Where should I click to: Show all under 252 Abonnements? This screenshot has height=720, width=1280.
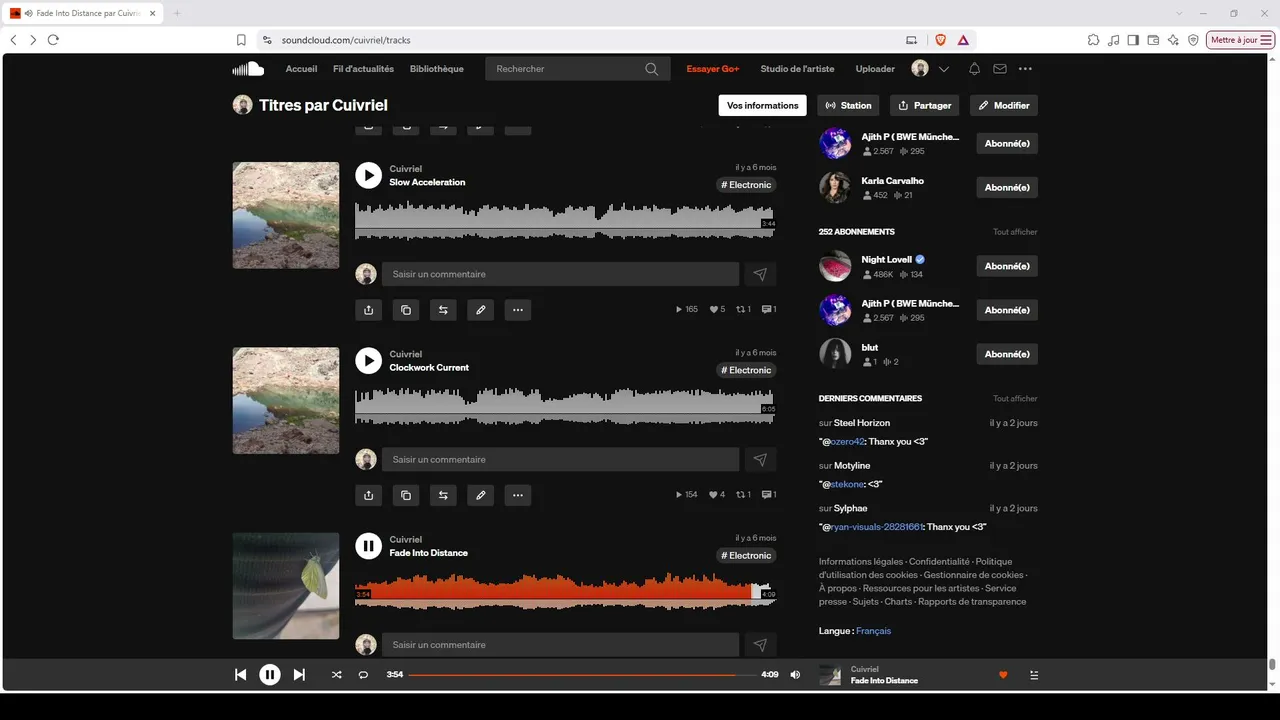point(1015,232)
